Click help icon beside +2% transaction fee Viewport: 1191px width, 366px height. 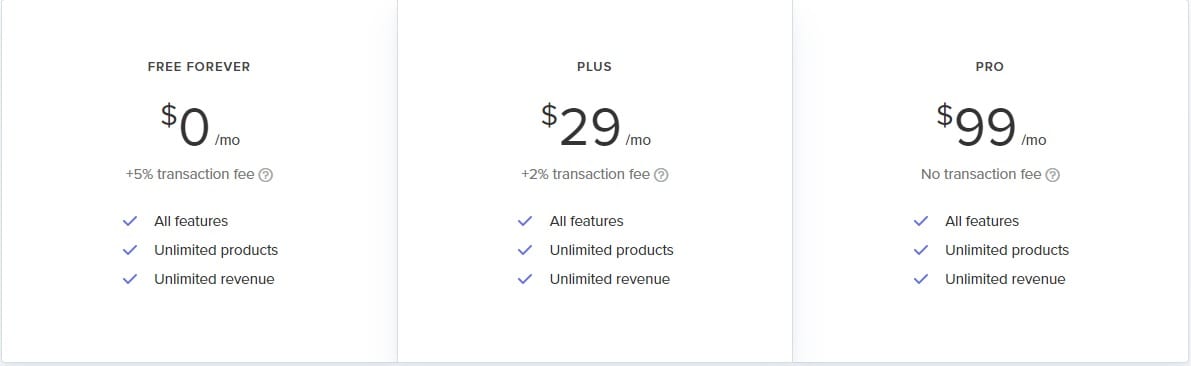(x=662, y=175)
